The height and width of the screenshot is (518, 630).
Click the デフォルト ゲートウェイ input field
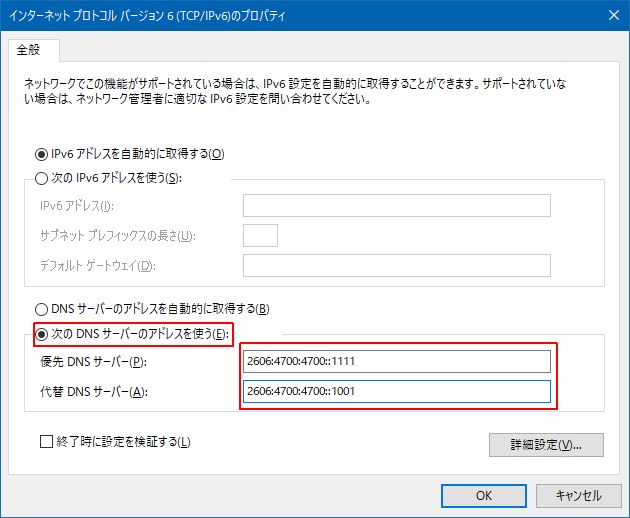tap(397, 265)
